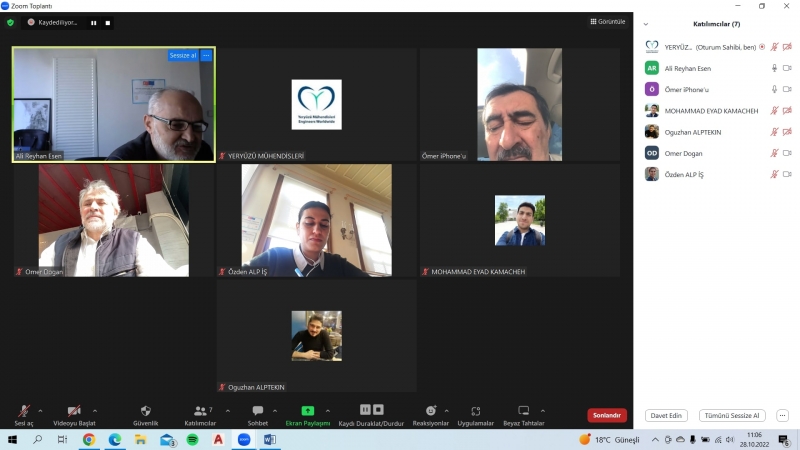
Task: Stop recording from top-left recording indicator
Action: click(x=108, y=23)
